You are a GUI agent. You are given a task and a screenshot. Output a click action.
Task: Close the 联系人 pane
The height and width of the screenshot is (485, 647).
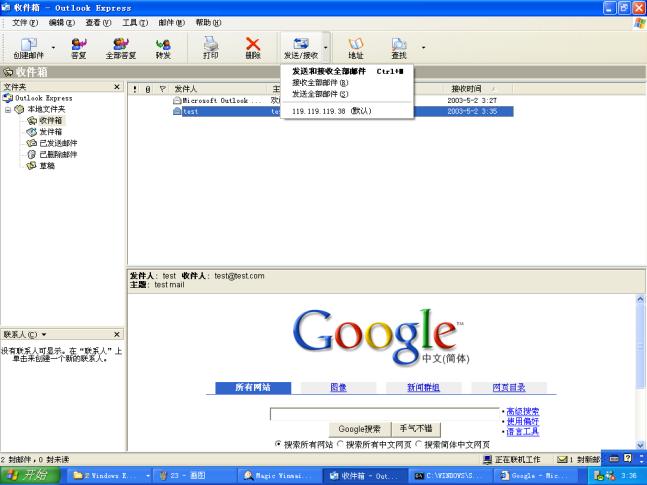(x=117, y=334)
